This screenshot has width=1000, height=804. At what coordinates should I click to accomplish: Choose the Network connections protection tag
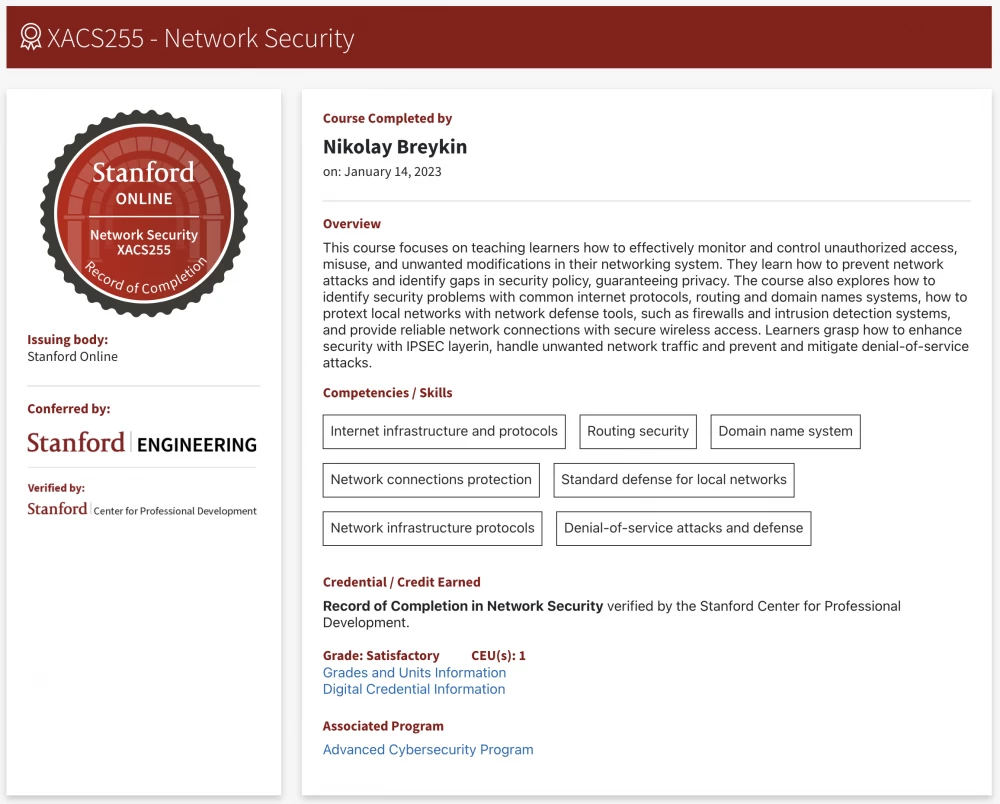tap(431, 480)
